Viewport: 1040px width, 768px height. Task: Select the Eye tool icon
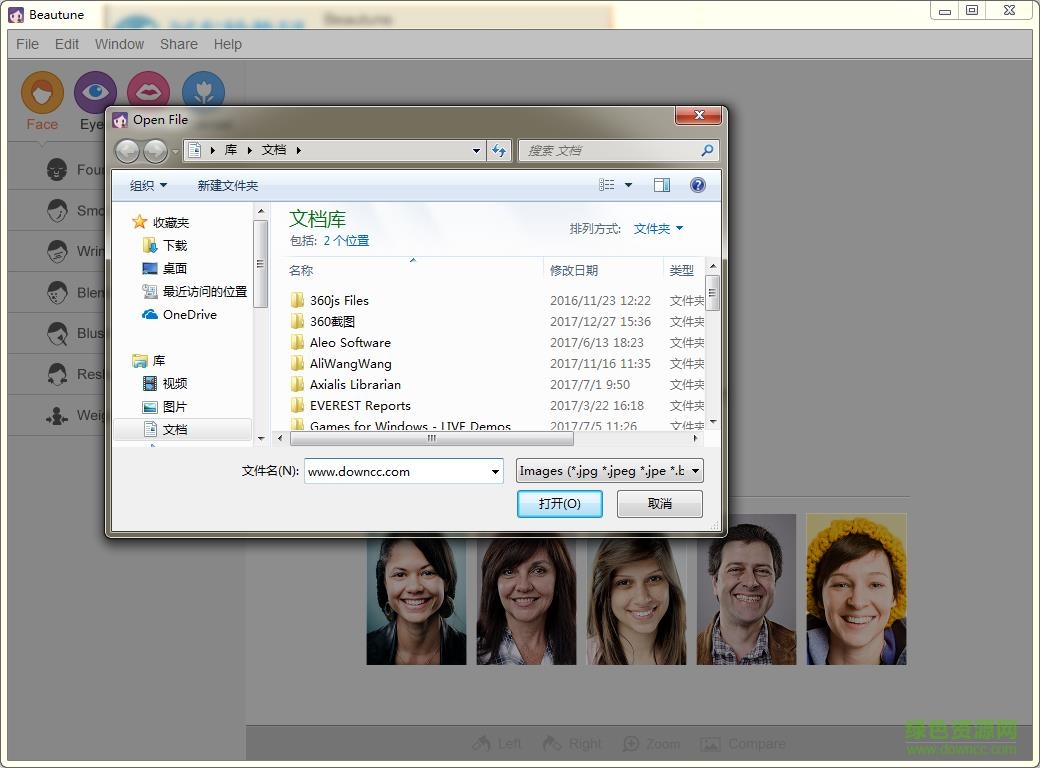[x=95, y=94]
